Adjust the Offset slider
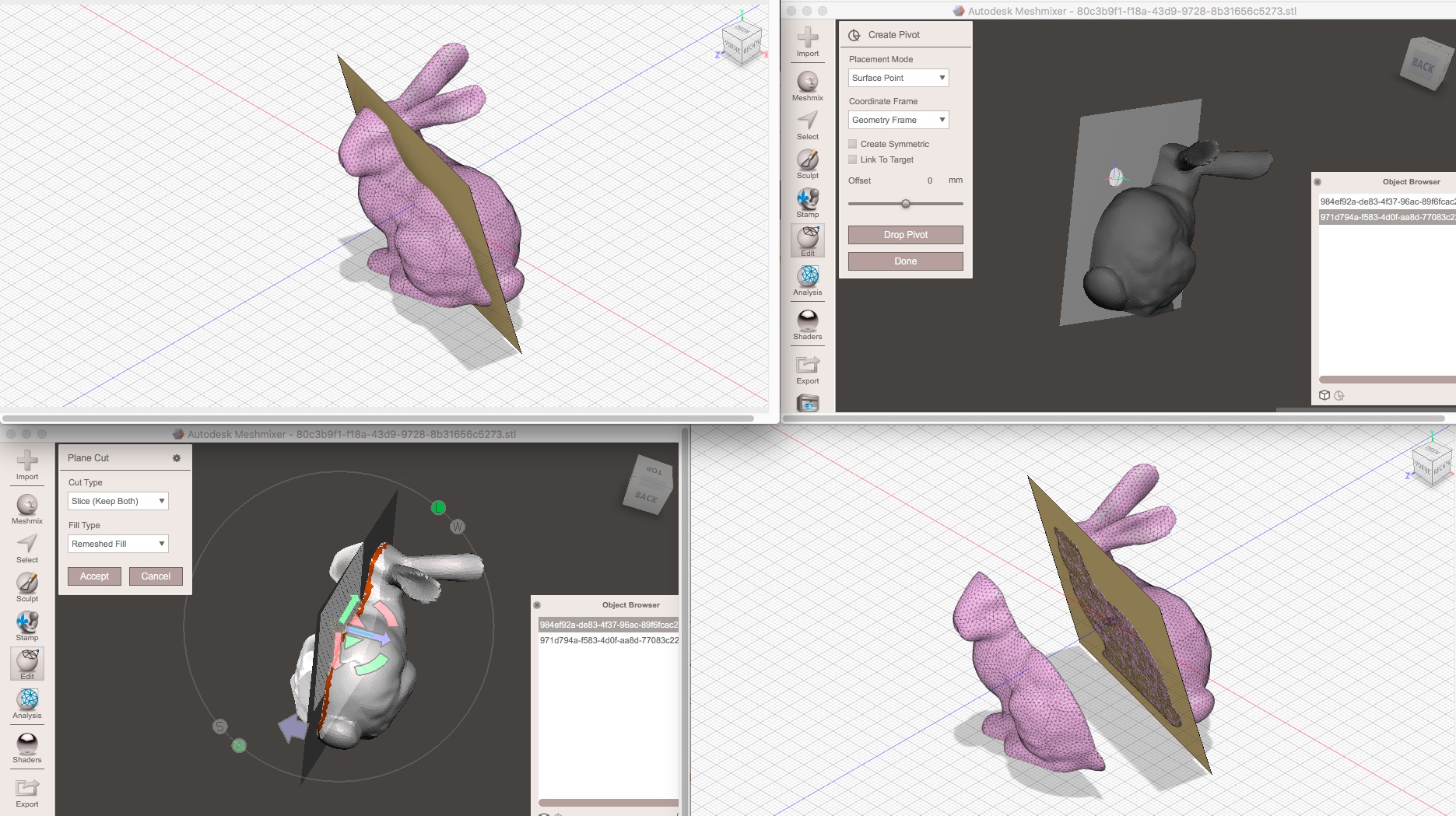Image resolution: width=1456 pixels, height=816 pixels. pos(905,204)
